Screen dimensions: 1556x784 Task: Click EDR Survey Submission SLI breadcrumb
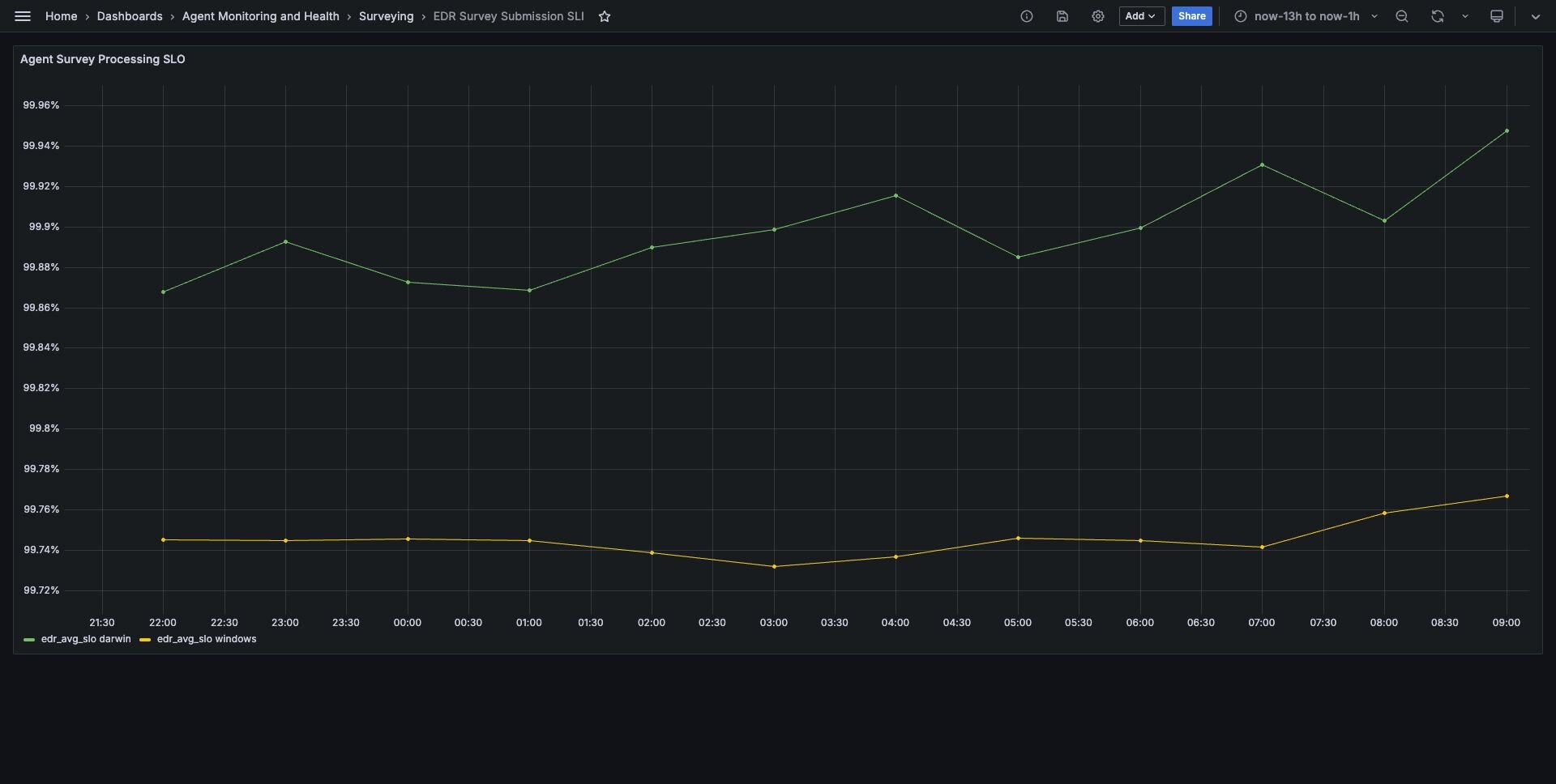[x=509, y=16]
